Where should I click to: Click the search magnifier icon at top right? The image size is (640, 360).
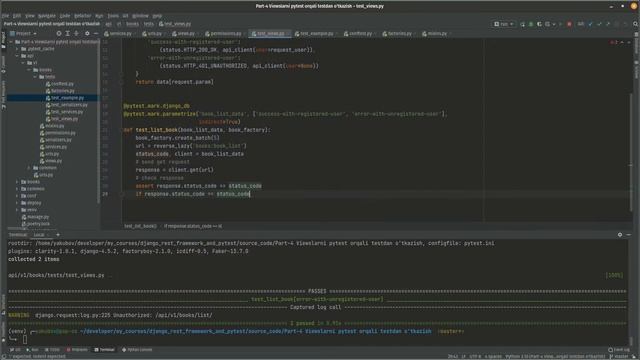(636, 24)
